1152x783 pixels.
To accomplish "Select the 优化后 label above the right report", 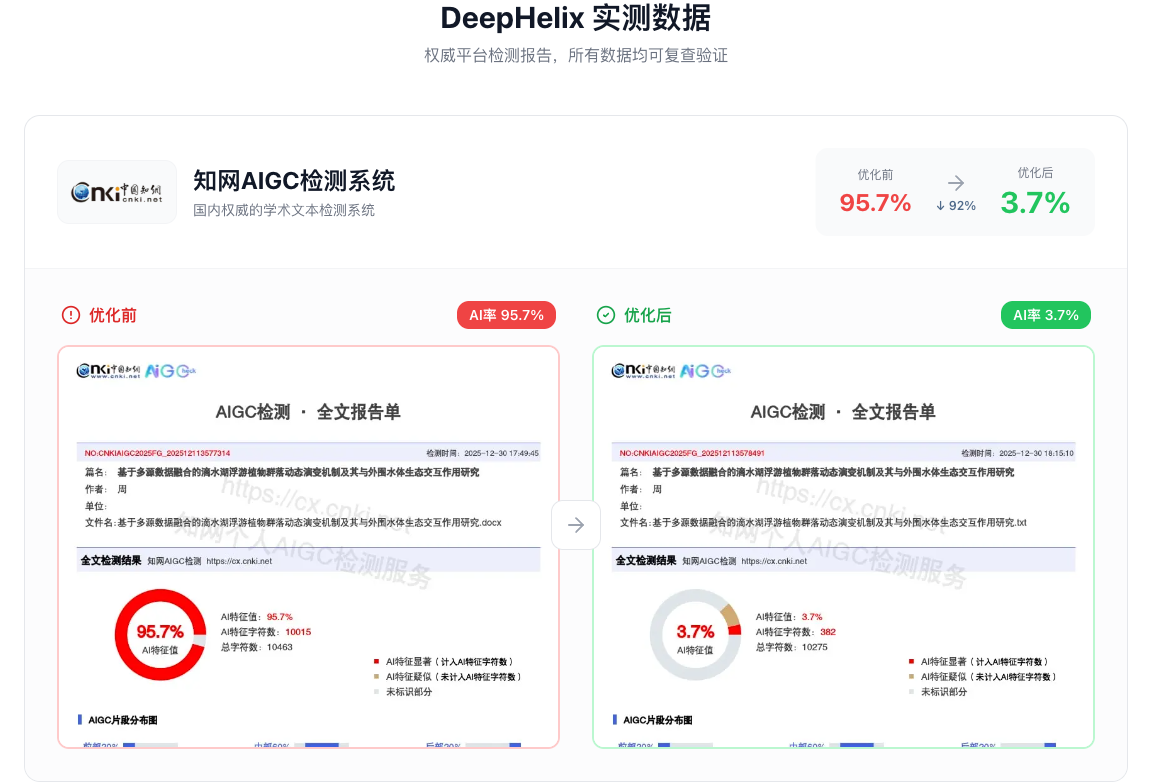I will point(640,314).
